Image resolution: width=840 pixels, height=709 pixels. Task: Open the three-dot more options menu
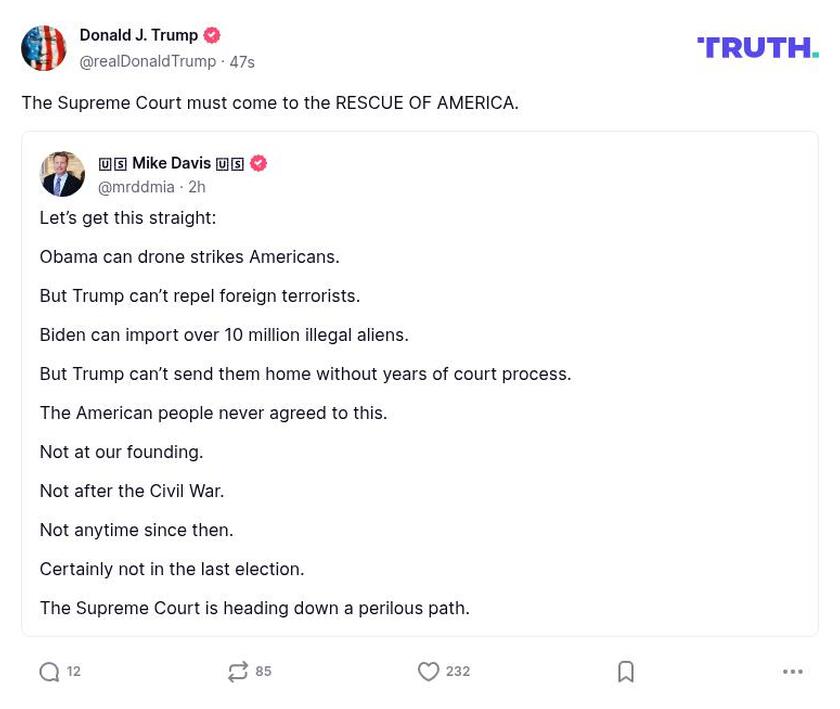pyautogui.click(x=792, y=671)
